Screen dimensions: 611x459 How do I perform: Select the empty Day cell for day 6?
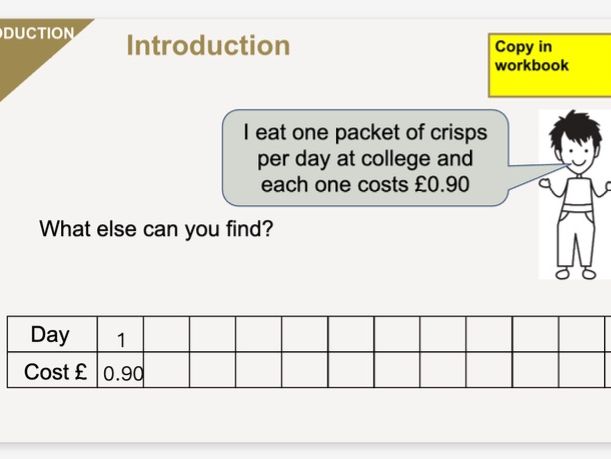(x=351, y=335)
